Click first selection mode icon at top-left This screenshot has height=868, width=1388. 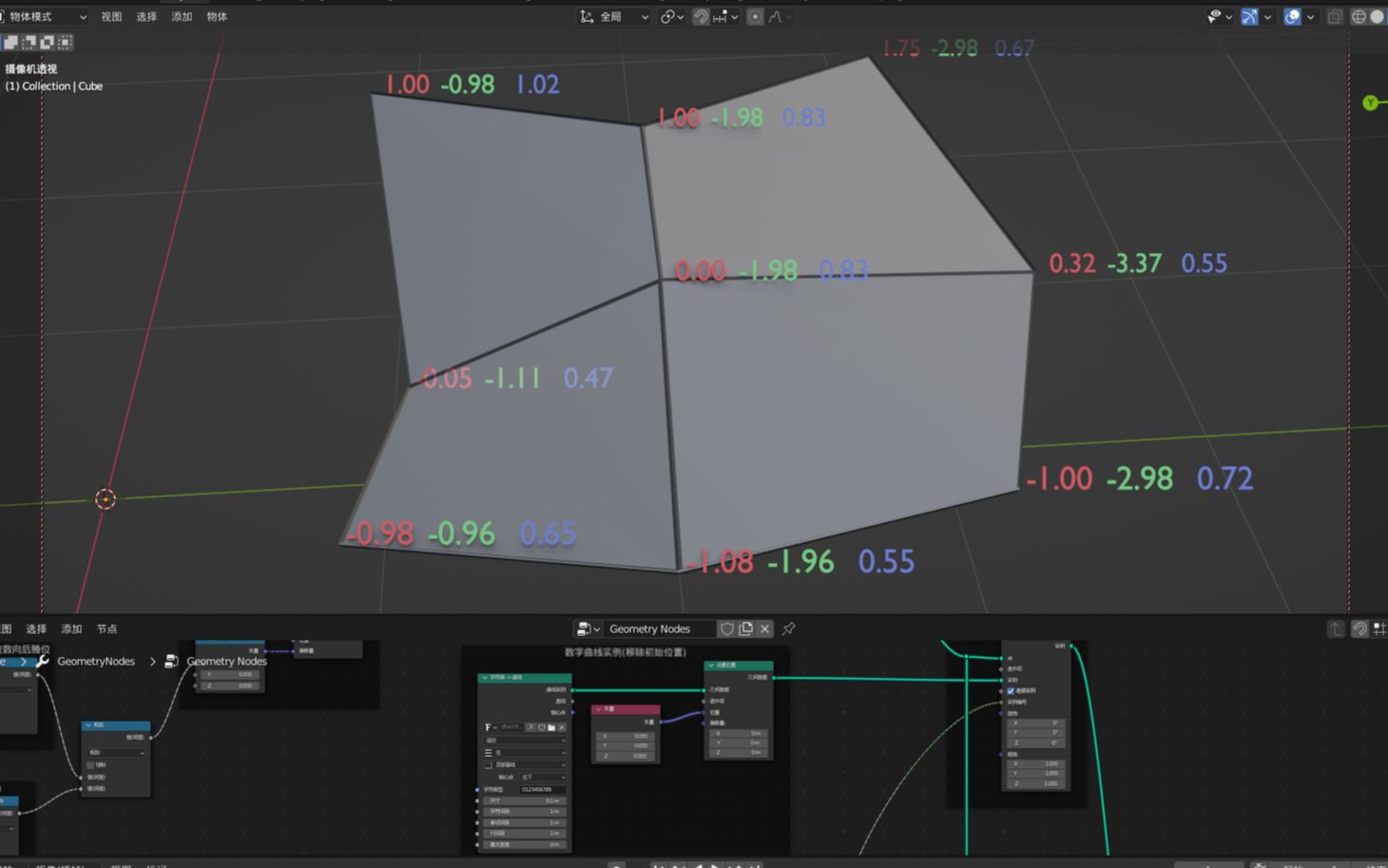(x=10, y=42)
